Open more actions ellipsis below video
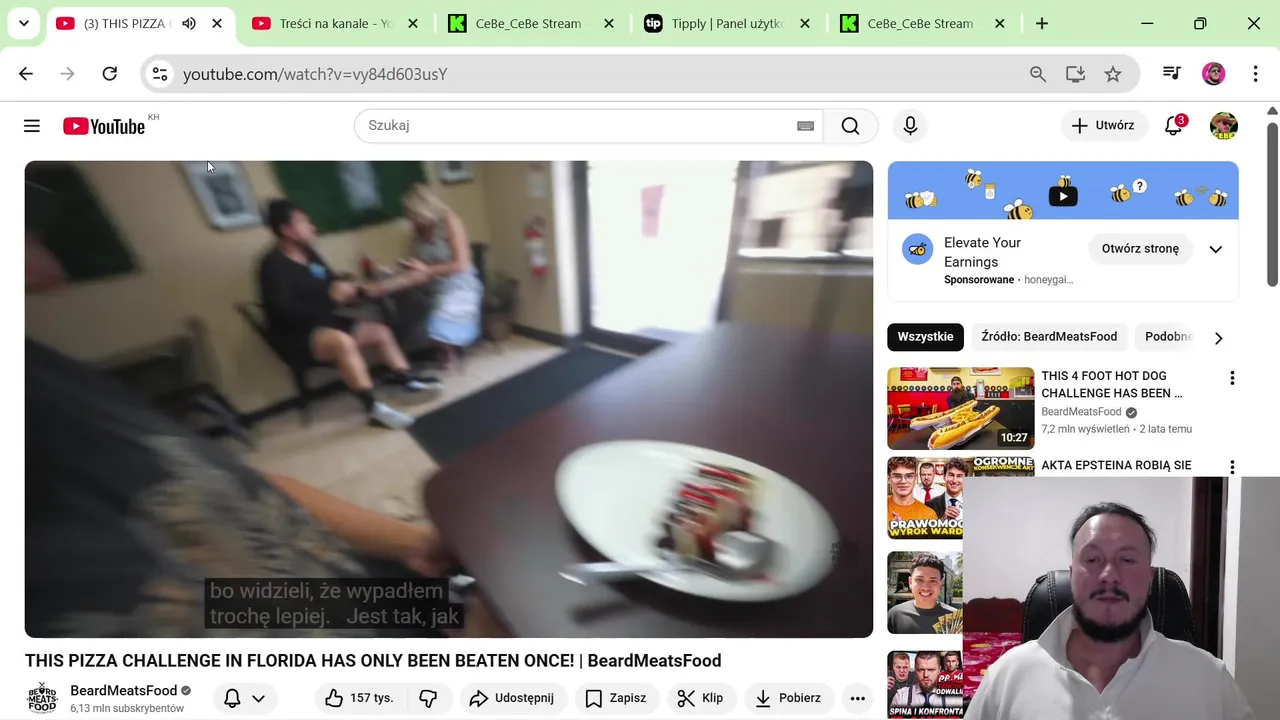The image size is (1280, 720). point(857,698)
